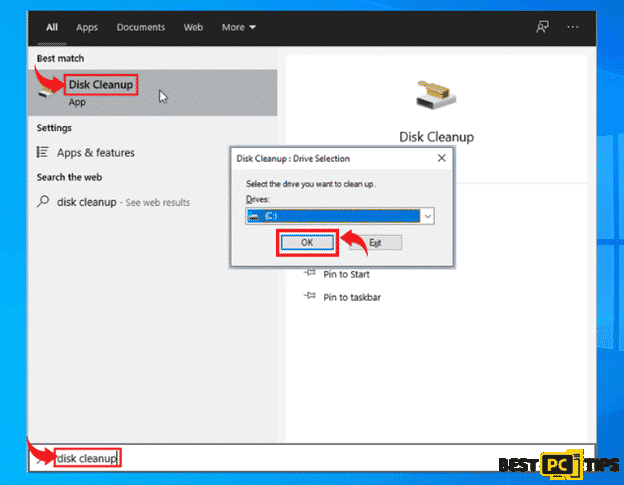Click the large Disk Cleanup icon in preview pane
This screenshot has height=485, width=624.
436,94
